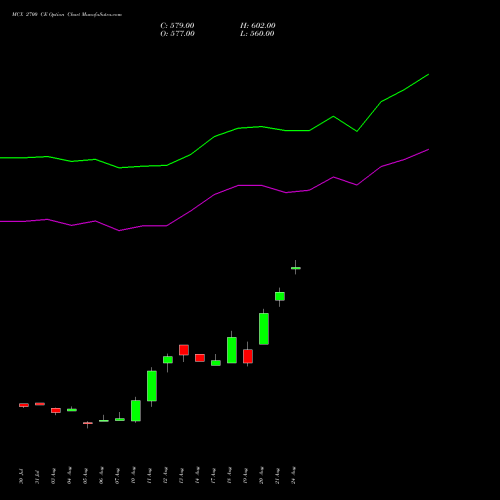The image size is (500, 500).
Task: Click the 13 Aug date label
Action: (x=181, y=476)
